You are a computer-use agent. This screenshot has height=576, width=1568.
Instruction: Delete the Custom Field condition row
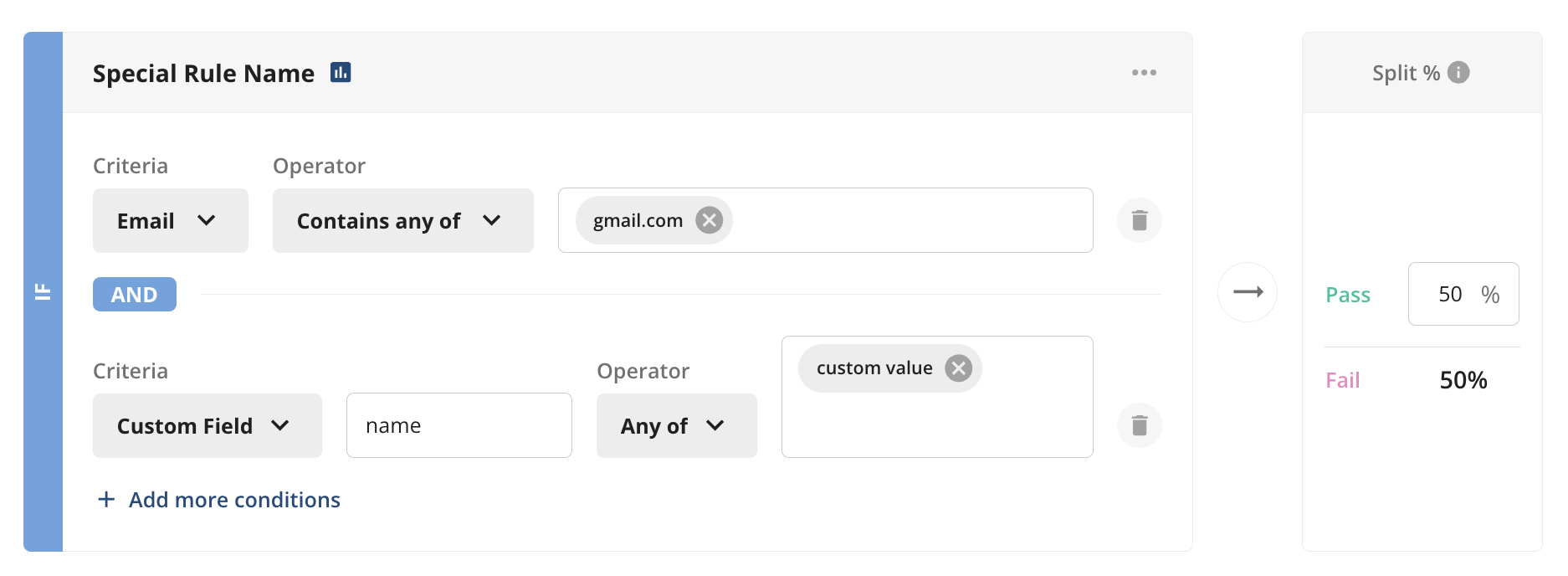(1140, 425)
